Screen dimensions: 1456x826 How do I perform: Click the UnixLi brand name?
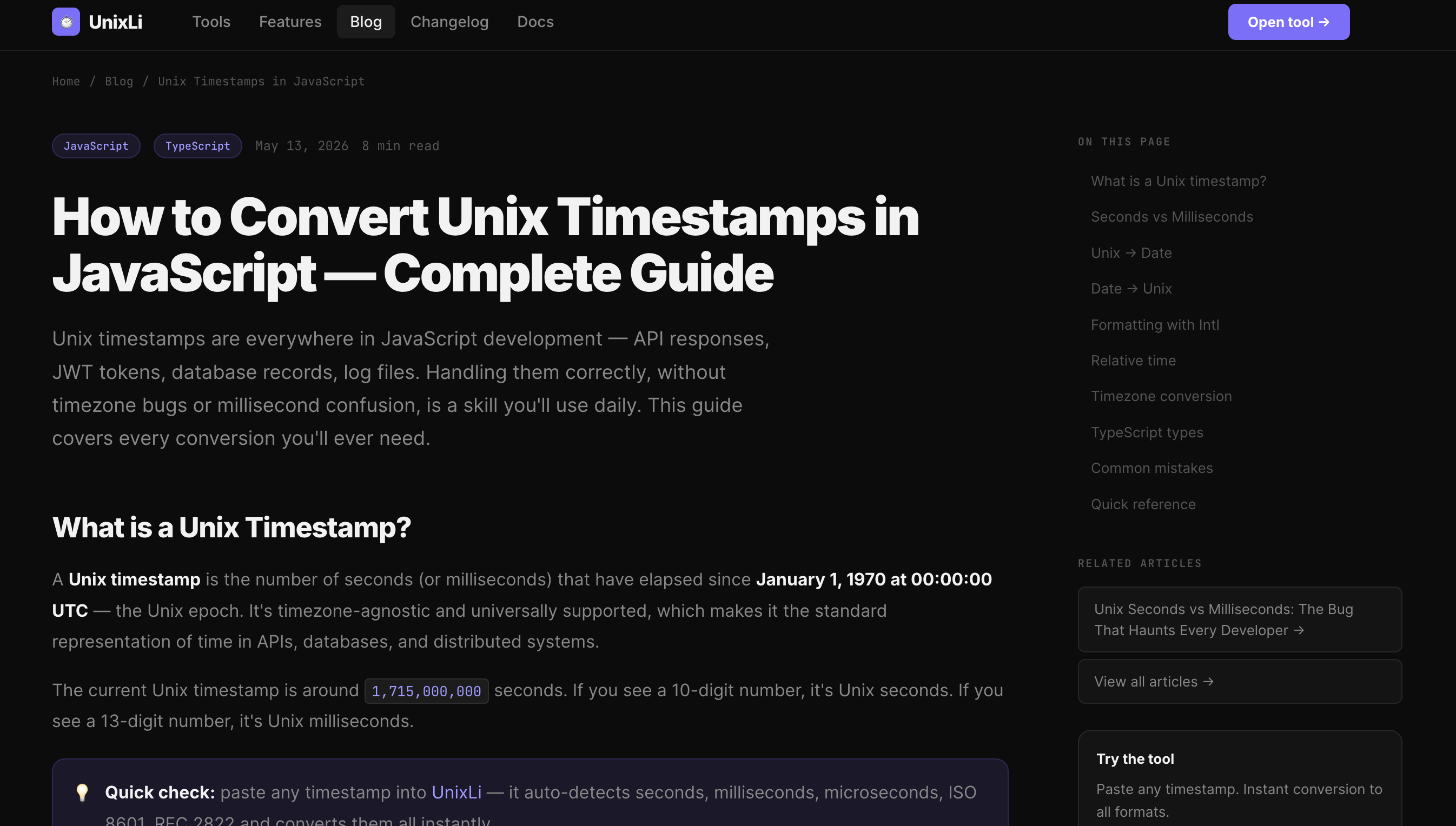click(x=115, y=22)
